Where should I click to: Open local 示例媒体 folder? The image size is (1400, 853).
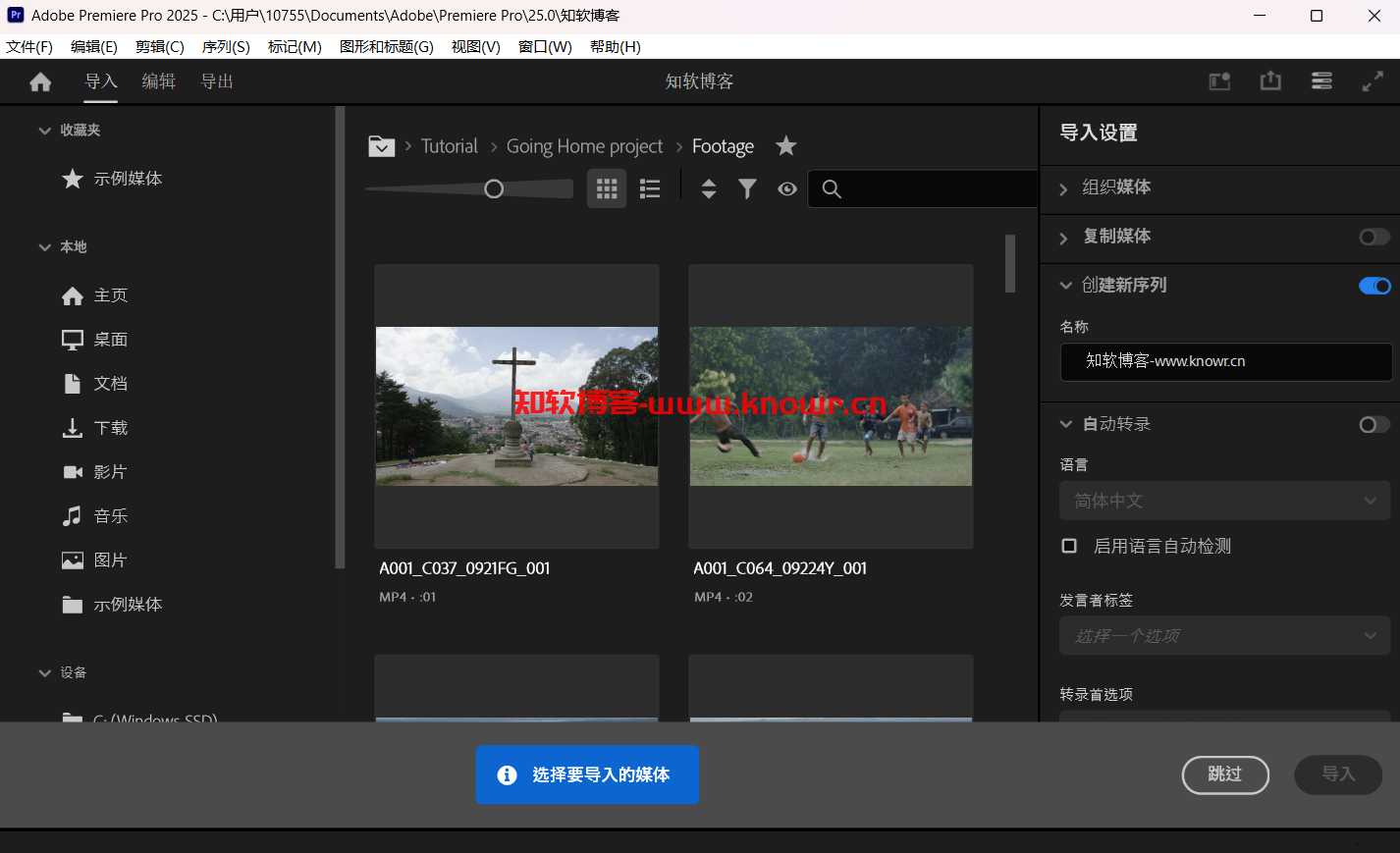coord(112,605)
